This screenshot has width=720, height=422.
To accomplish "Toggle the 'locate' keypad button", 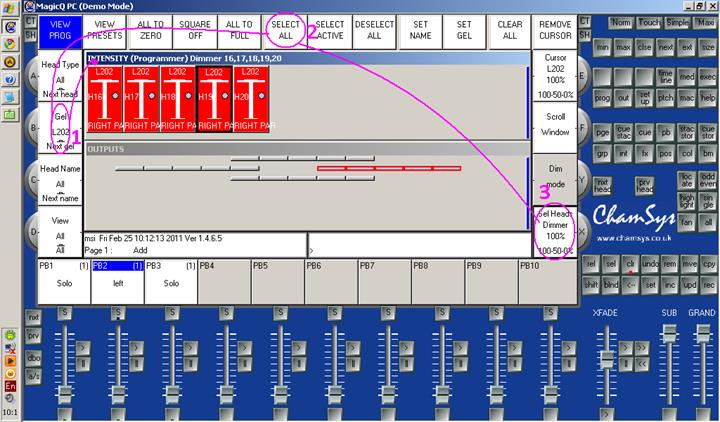I will 686,180.
